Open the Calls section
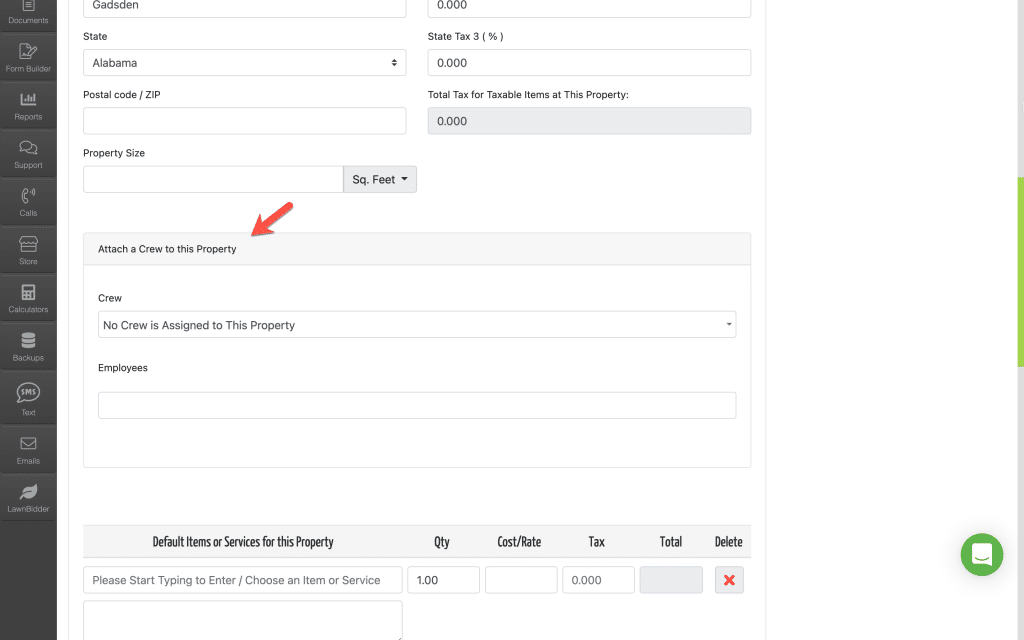 pyautogui.click(x=28, y=200)
